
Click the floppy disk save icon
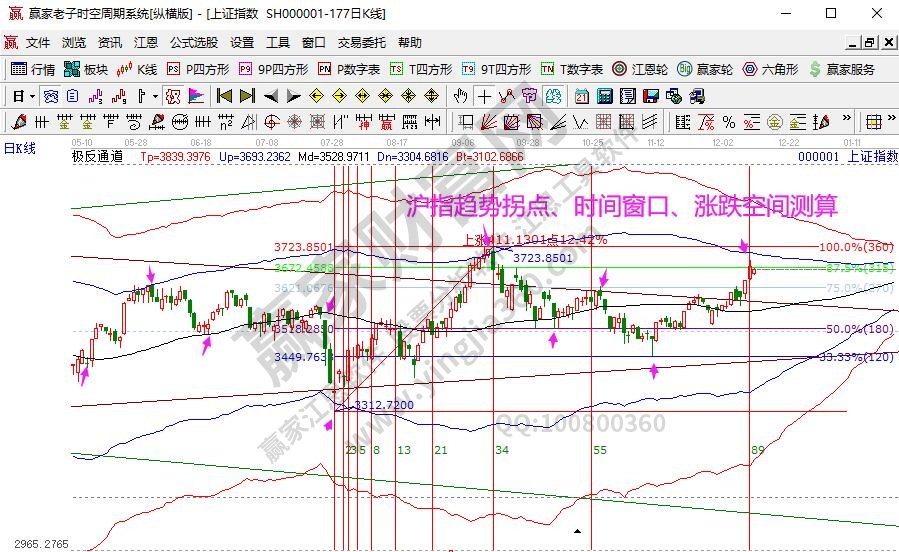click(651, 96)
